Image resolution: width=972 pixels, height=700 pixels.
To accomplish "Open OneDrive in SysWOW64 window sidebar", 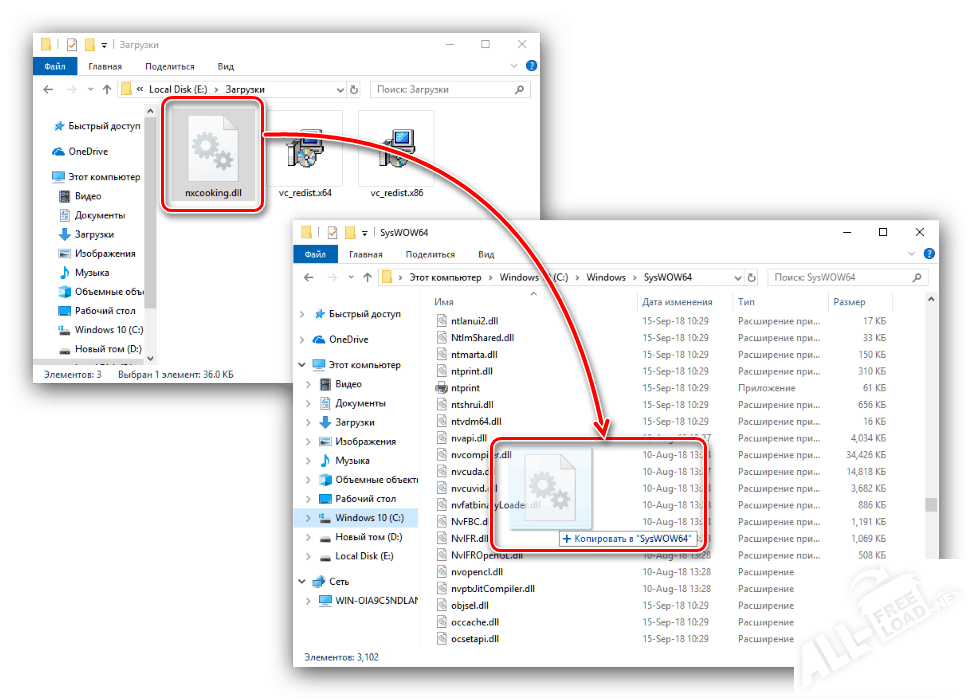I will point(348,339).
